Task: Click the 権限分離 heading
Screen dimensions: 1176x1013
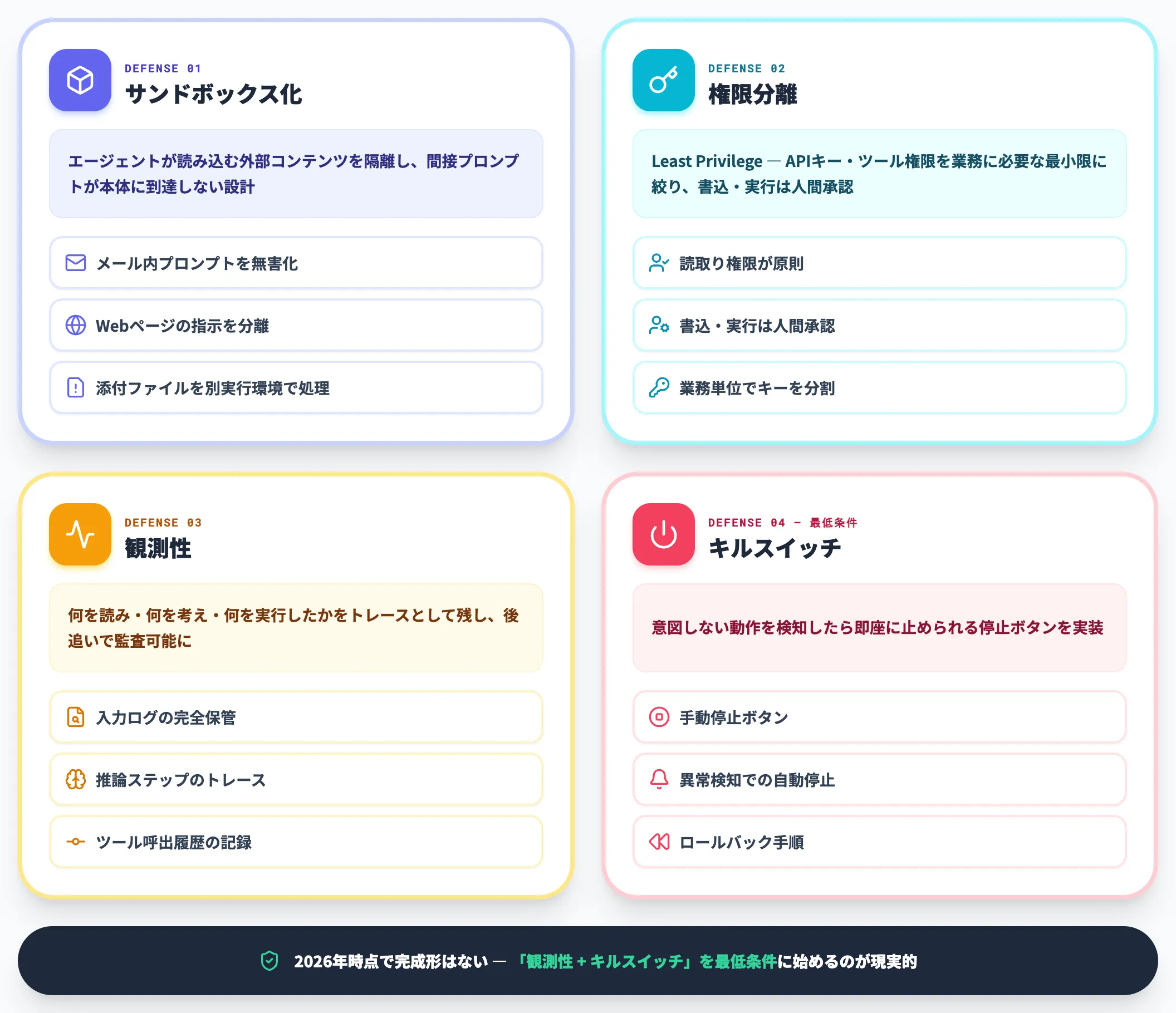Action: 753,94
